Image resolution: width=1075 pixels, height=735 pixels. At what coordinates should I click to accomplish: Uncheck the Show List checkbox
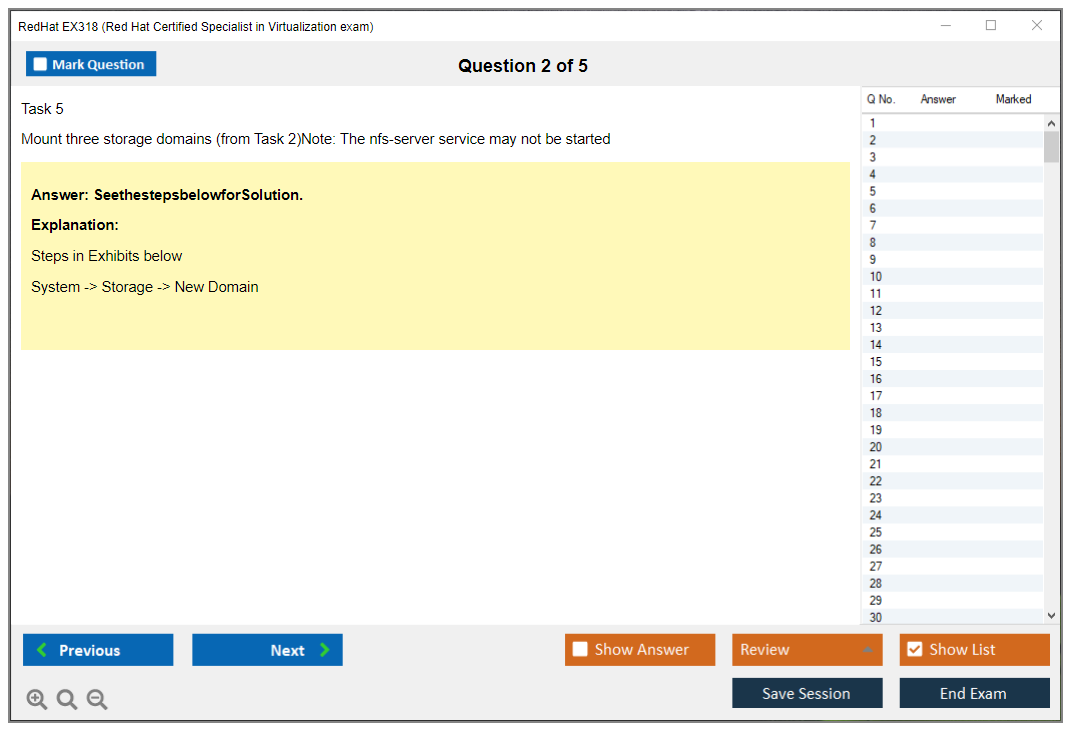tap(914, 650)
